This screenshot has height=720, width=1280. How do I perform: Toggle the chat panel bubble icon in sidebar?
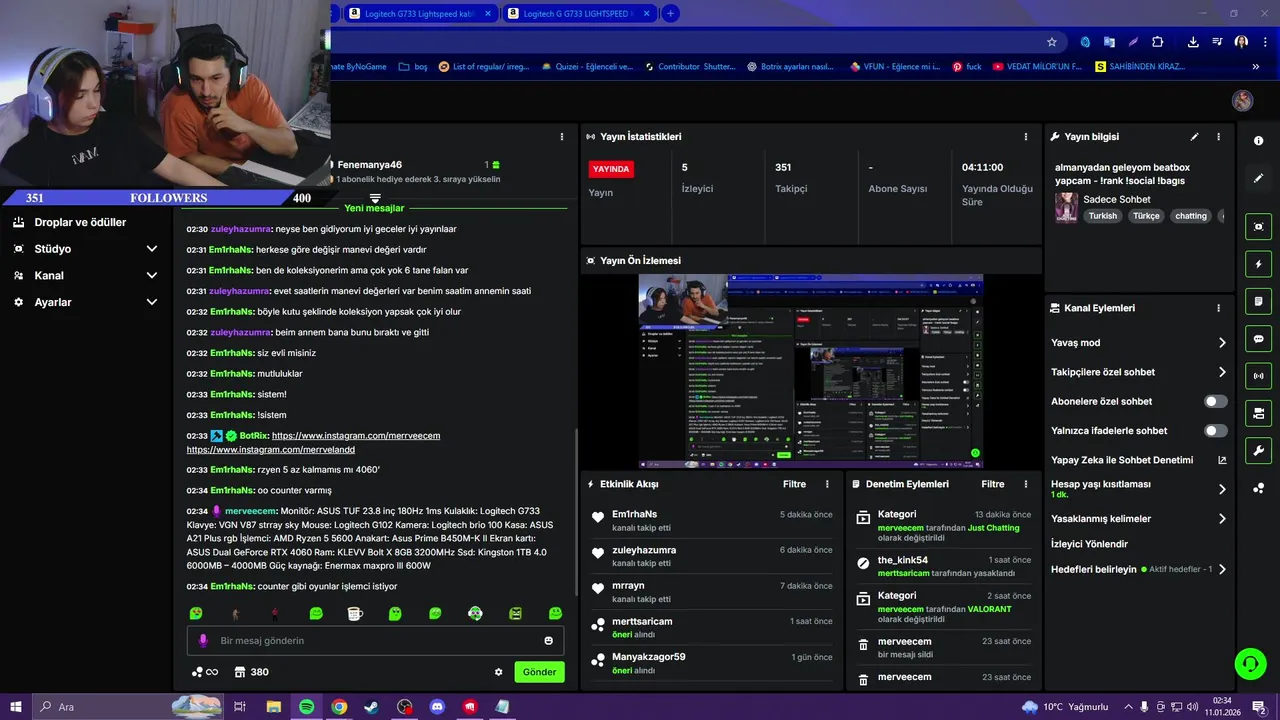1258,339
